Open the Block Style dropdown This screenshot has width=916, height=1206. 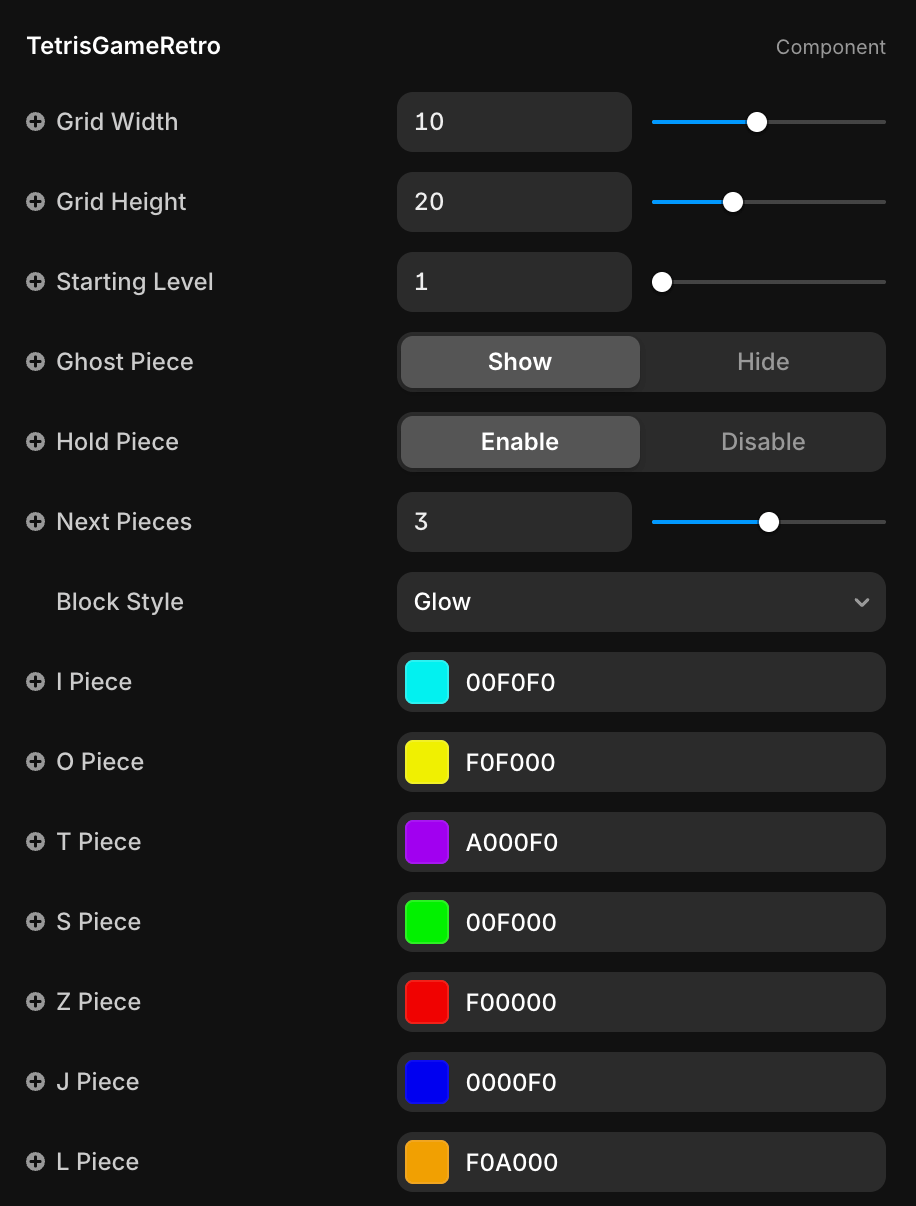tap(640, 602)
